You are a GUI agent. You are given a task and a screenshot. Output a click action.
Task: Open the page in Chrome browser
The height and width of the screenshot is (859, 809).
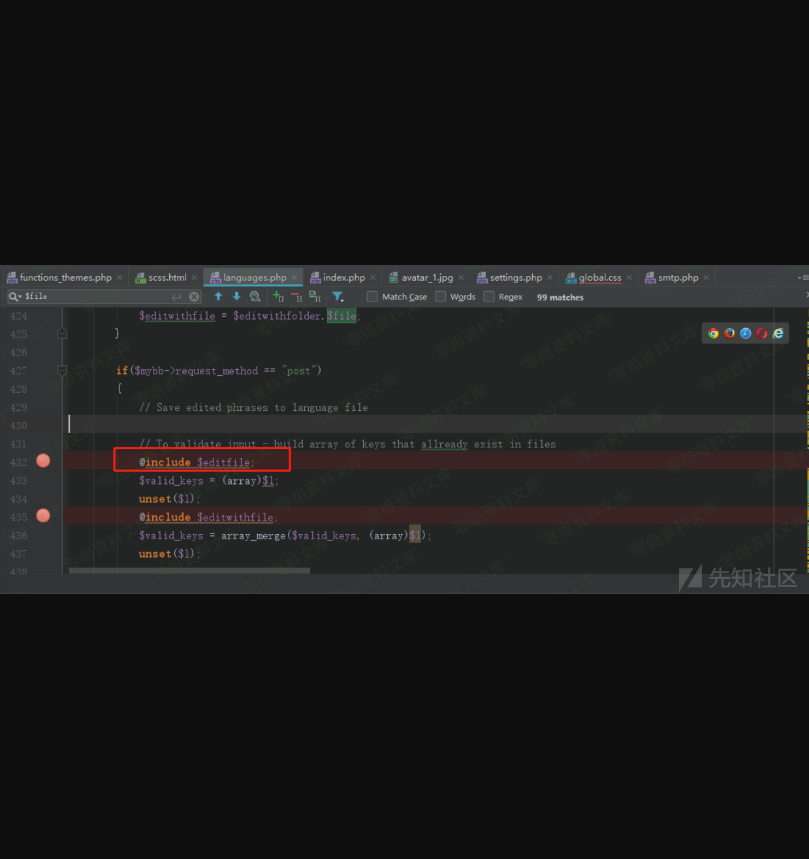pyautogui.click(x=713, y=333)
